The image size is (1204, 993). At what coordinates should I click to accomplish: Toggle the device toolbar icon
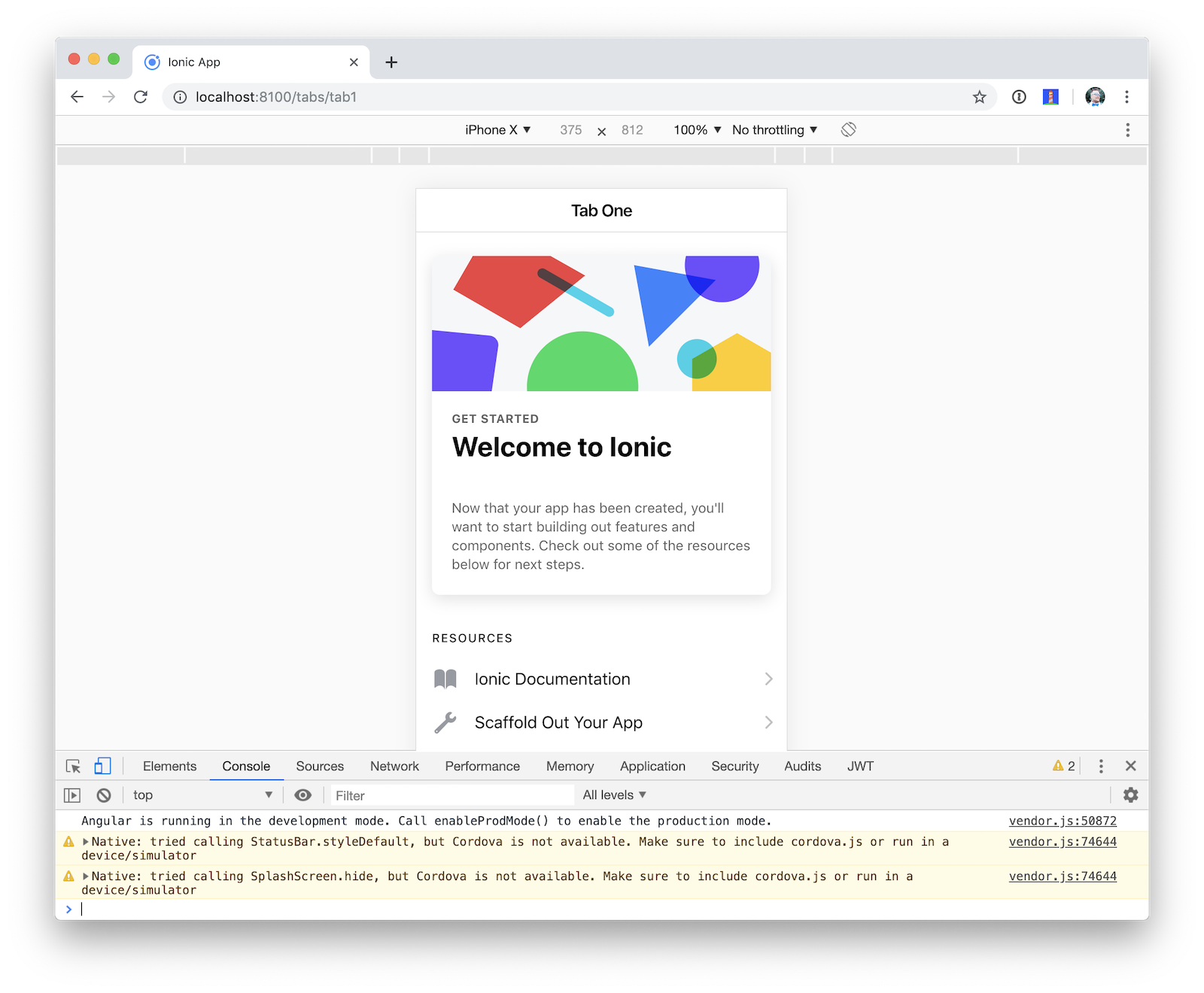pyautogui.click(x=102, y=766)
